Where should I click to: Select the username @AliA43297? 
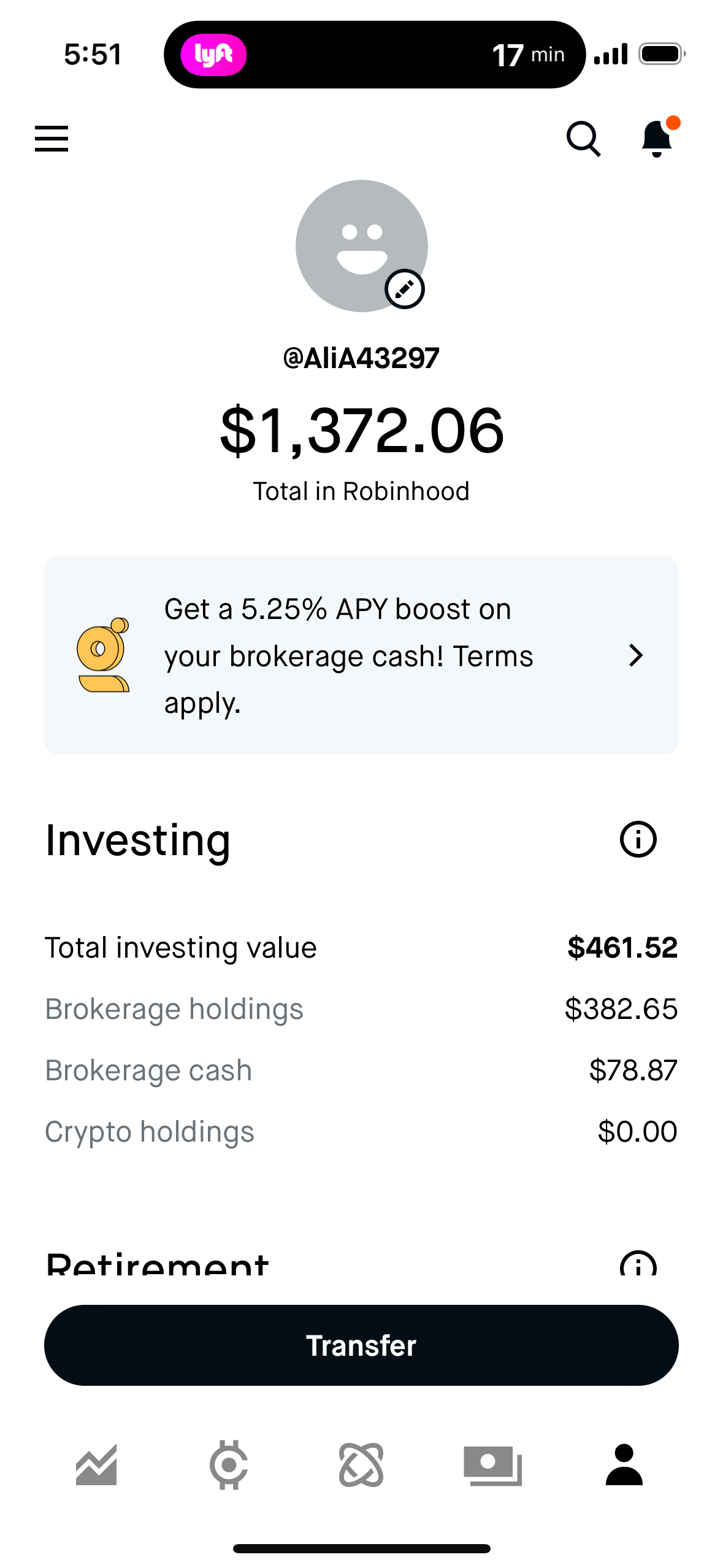click(361, 357)
